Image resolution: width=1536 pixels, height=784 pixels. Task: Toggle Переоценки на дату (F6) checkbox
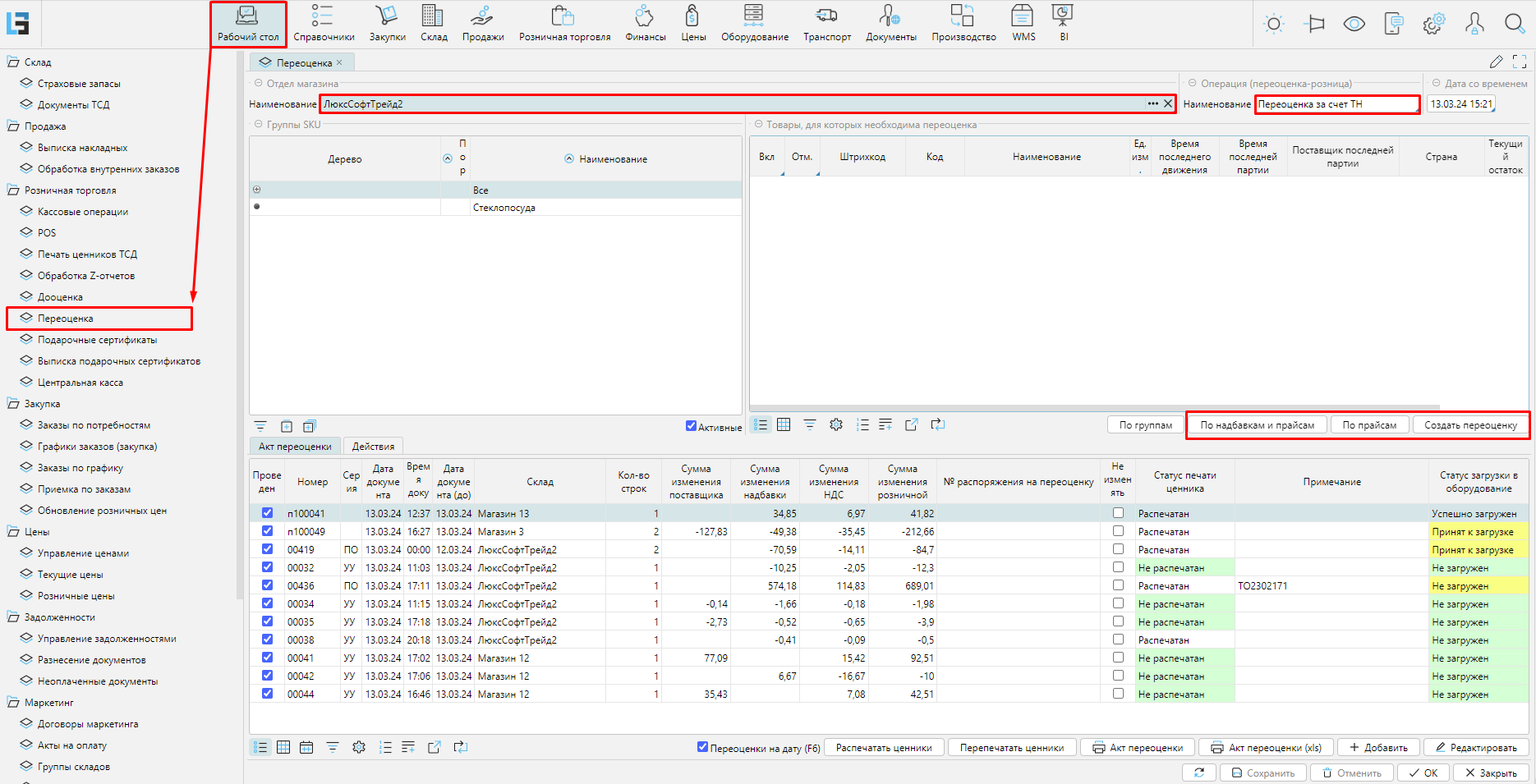tap(702, 747)
